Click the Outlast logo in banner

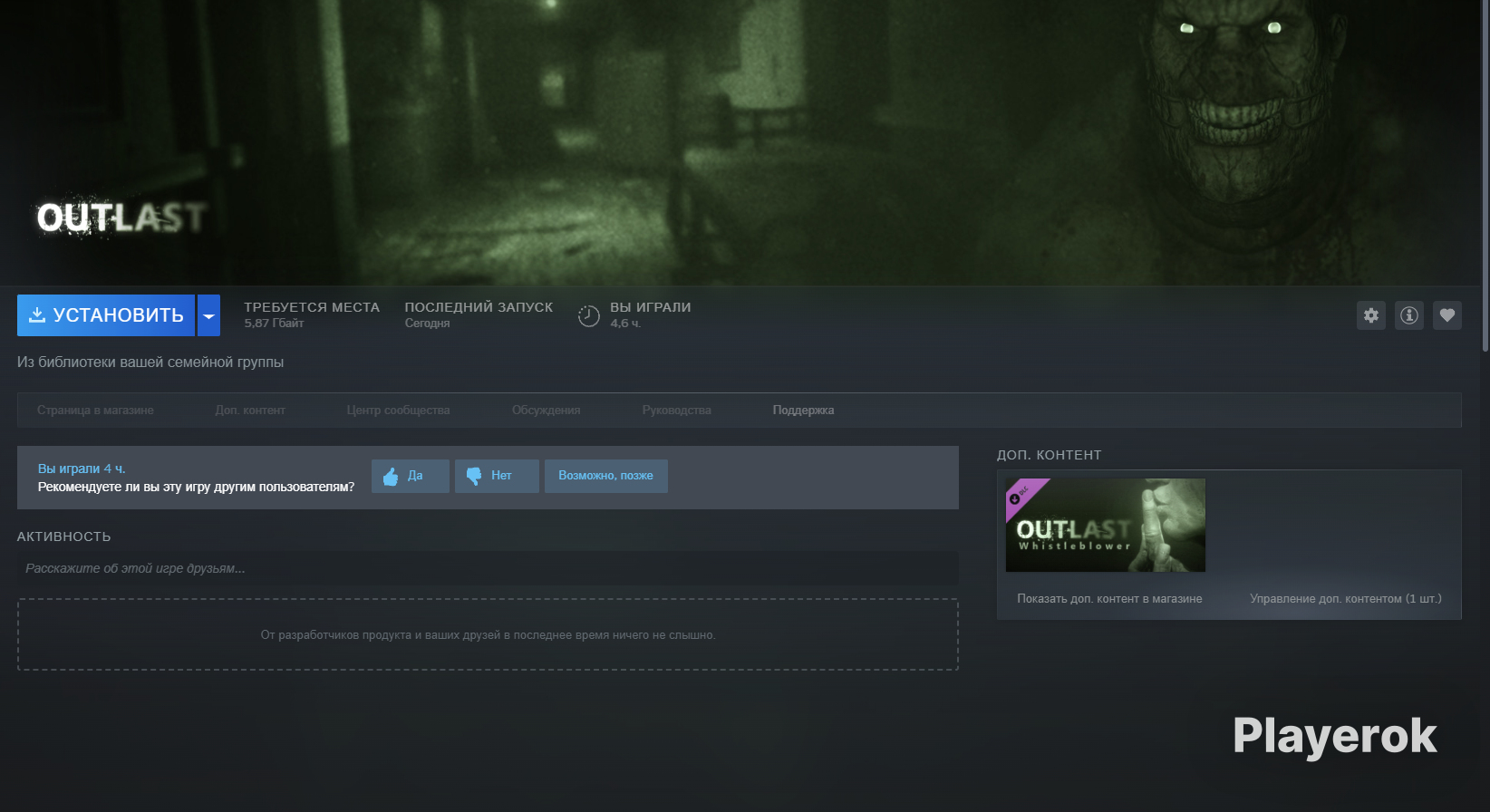pyautogui.click(x=122, y=217)
